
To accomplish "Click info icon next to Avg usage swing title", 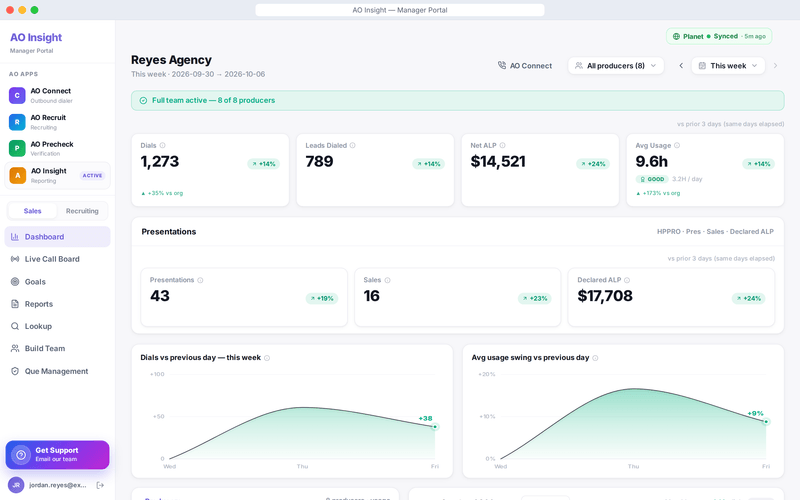I will (595, 358).
